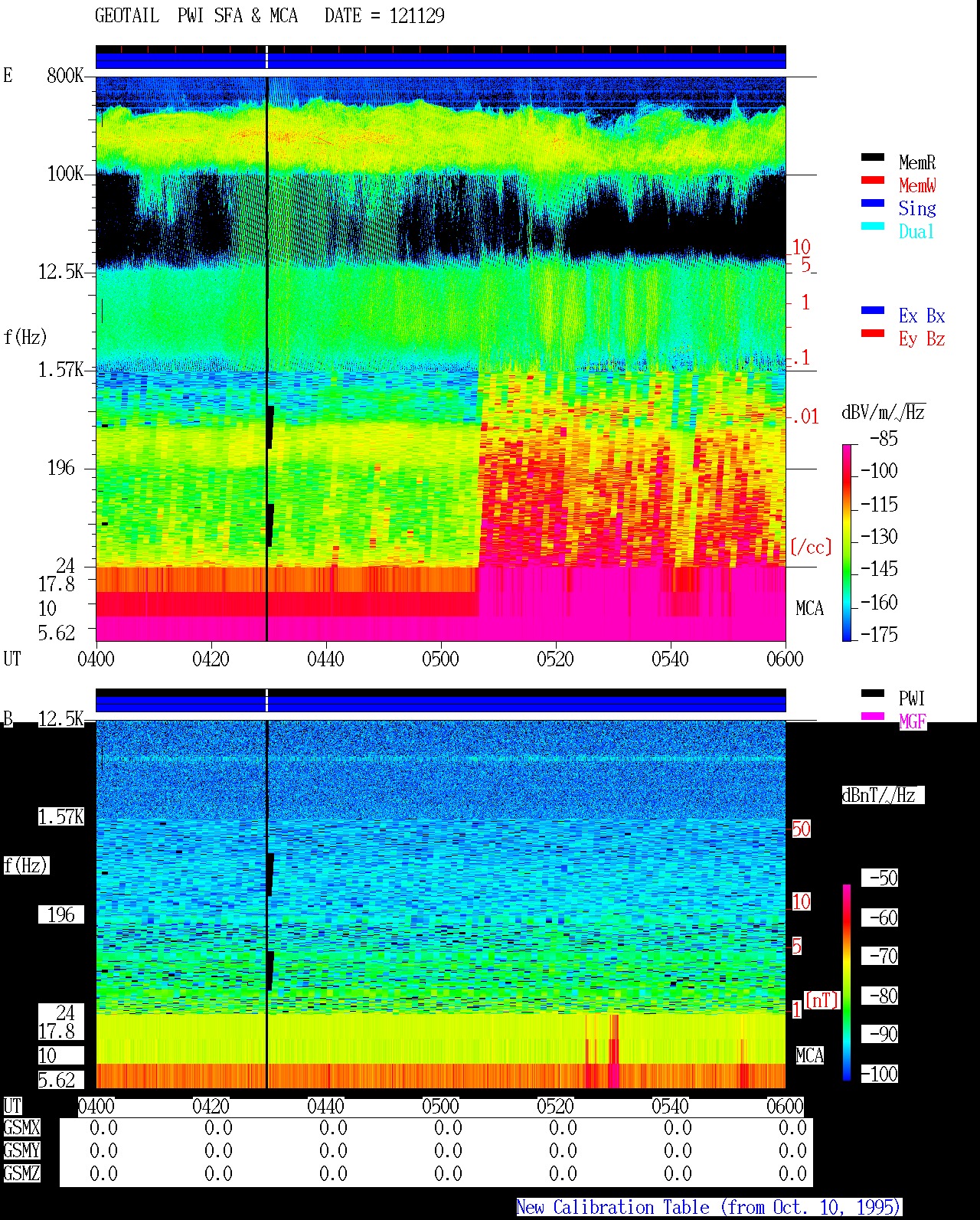Click the GSMZ row label
980x1220 pixels.
coord(21,1173)
